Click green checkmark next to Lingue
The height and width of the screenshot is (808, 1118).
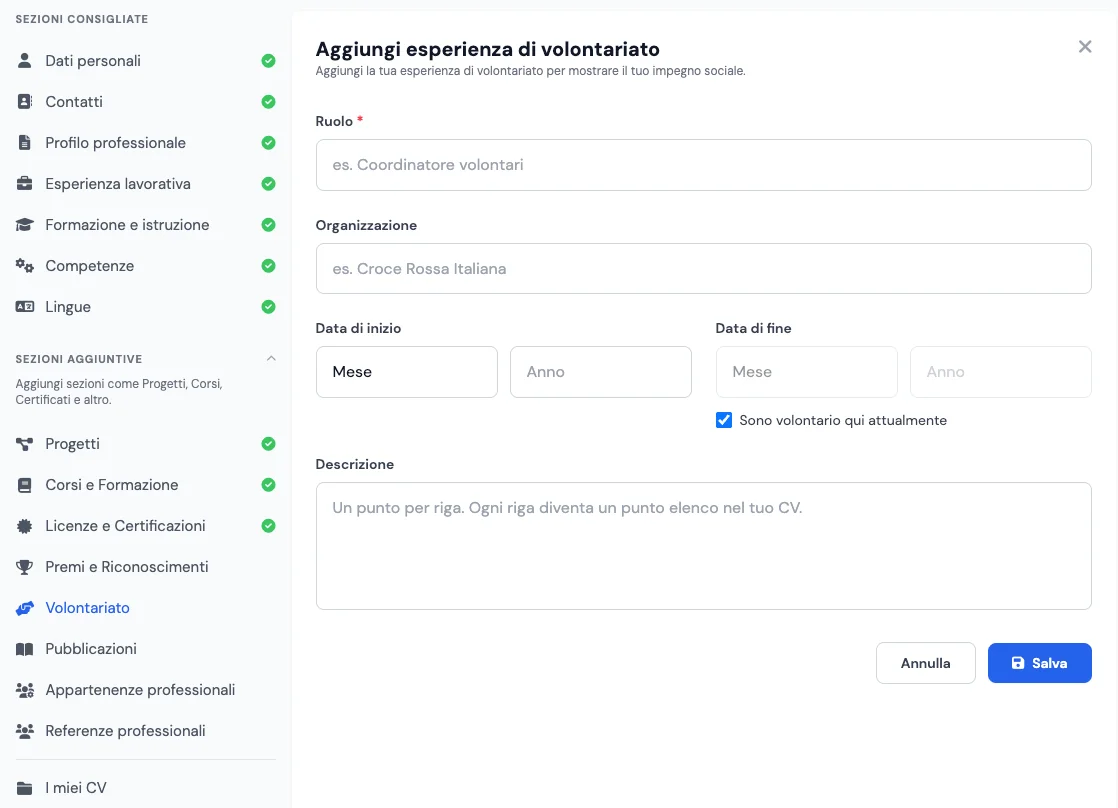268,307
